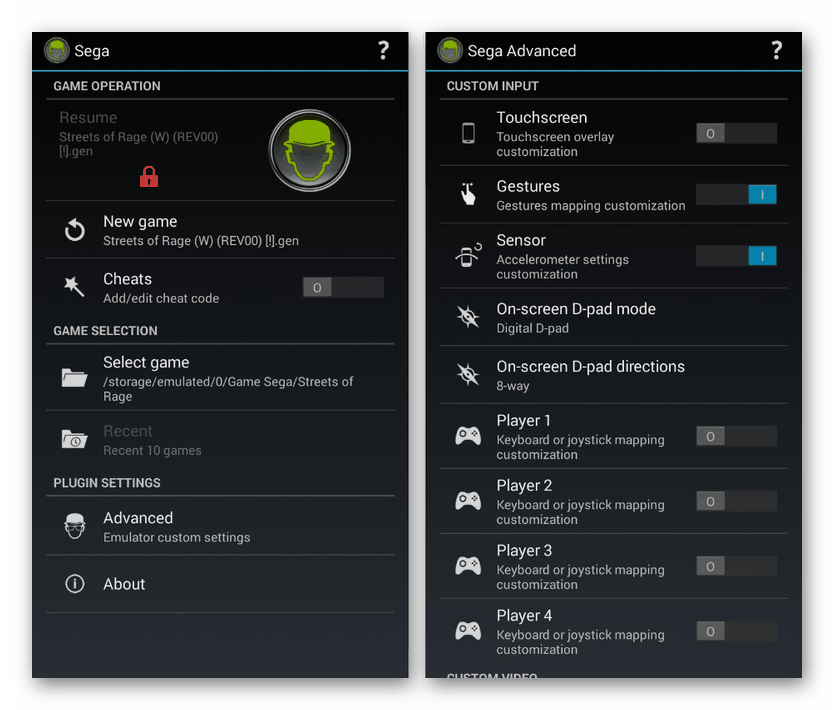The image size is (834, 710).
Task: Enable the Player 4 mapping switch
Action: pyautogui.click(x=737, y=631)
